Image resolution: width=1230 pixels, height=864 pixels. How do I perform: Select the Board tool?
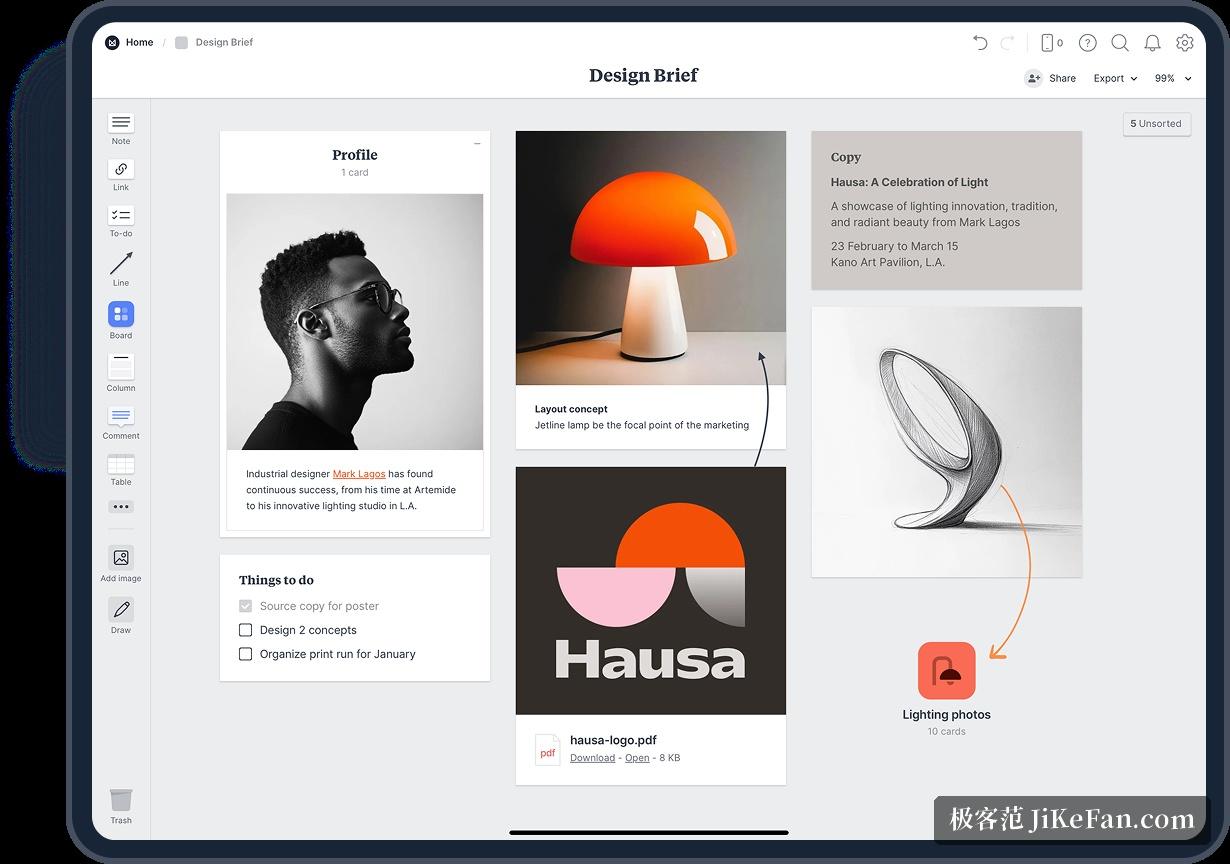click(x=121, y=320)
